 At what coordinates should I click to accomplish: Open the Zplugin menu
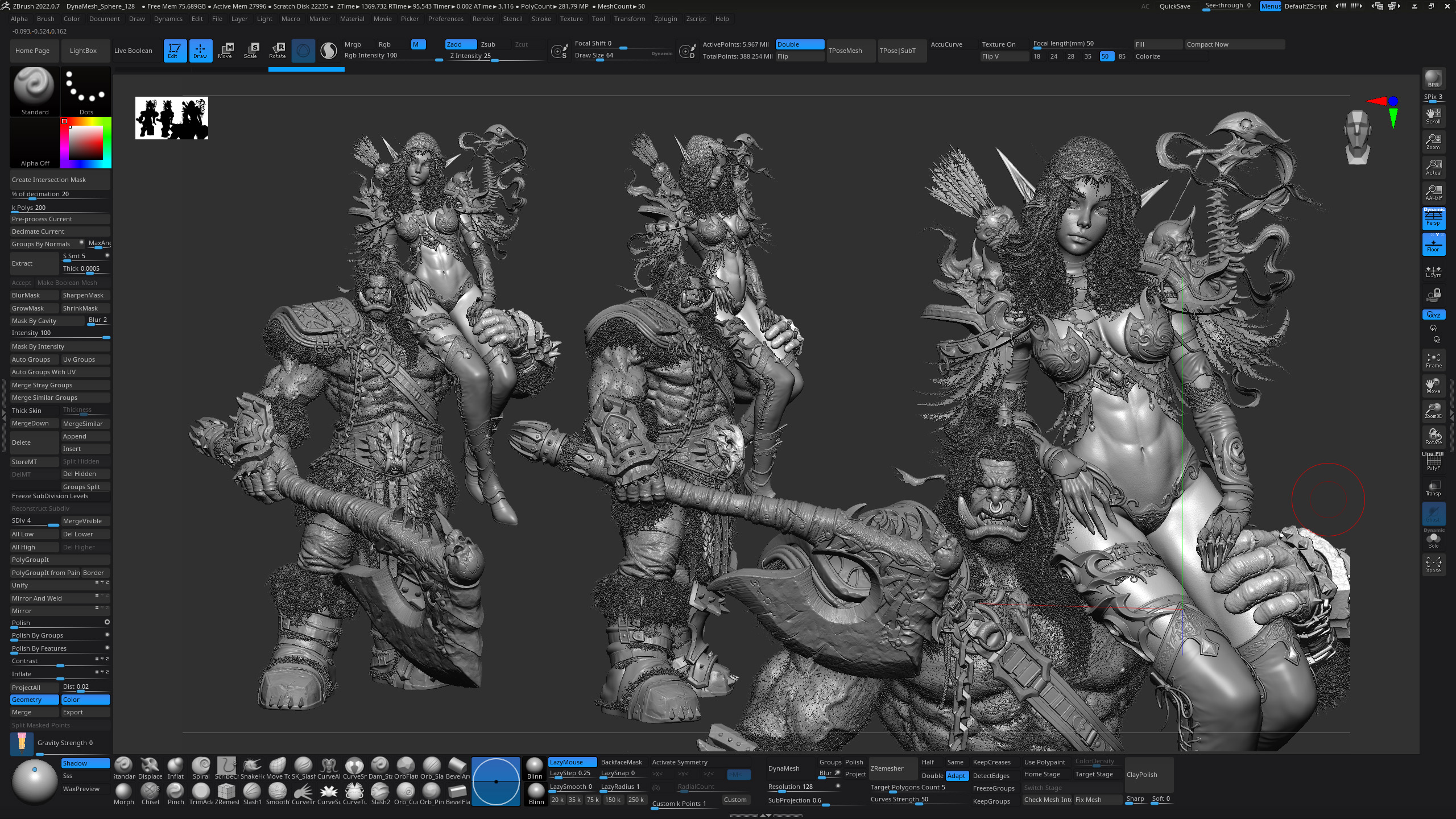665,19
